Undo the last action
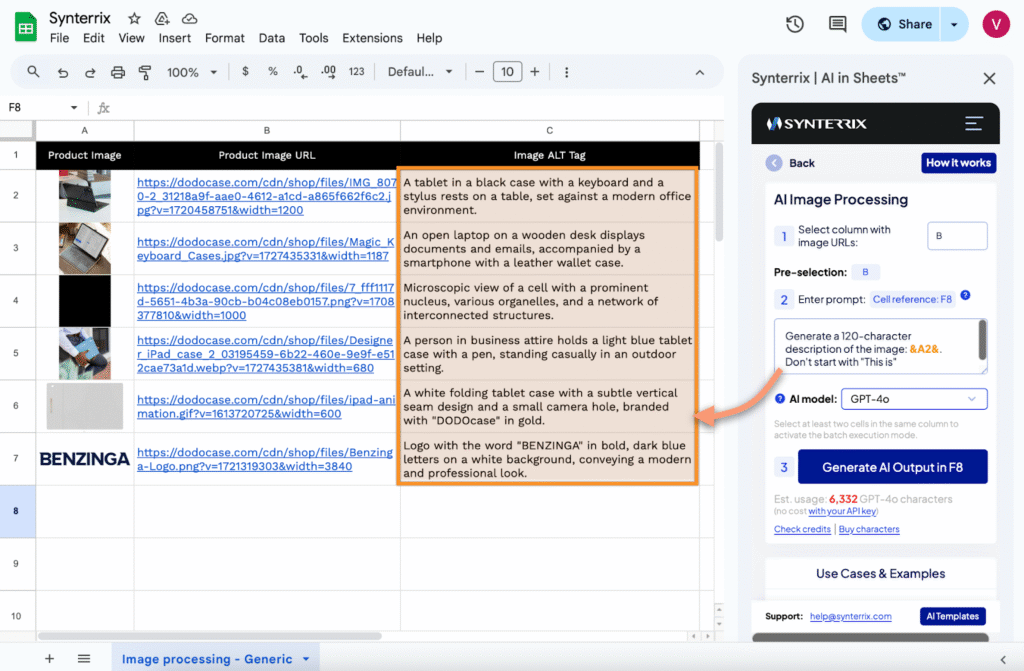The width and height of the screenshot is (1024, 671). tap(63, 72)
